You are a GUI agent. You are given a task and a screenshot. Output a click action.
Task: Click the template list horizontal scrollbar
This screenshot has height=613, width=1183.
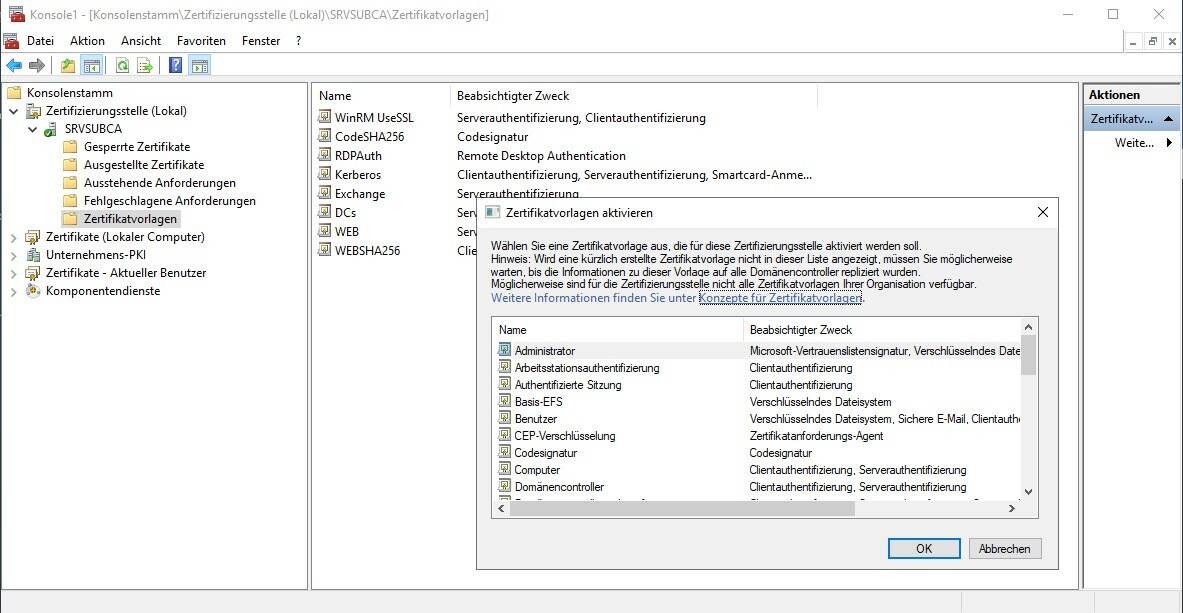[x=682, y=508]
